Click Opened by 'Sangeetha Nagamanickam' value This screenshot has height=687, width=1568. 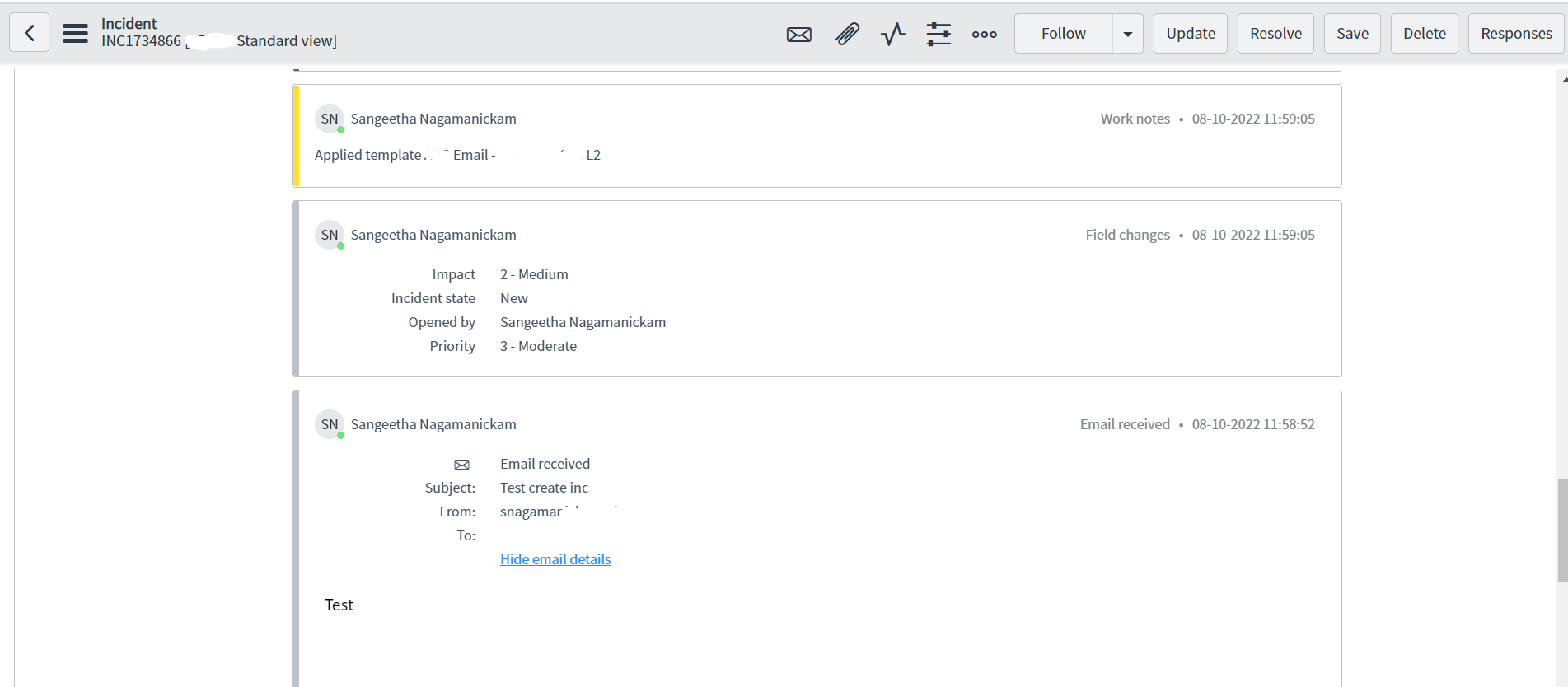click(583, 322)
